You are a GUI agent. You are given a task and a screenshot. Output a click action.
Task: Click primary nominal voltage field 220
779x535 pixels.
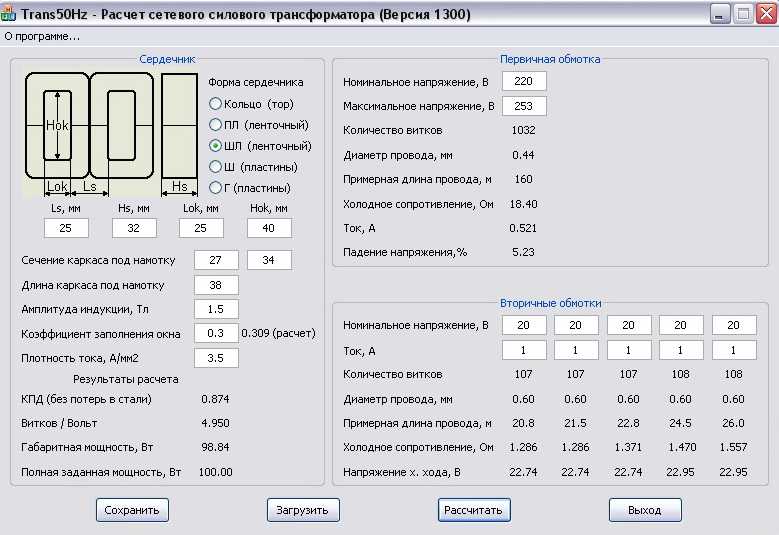pos(524,81)
